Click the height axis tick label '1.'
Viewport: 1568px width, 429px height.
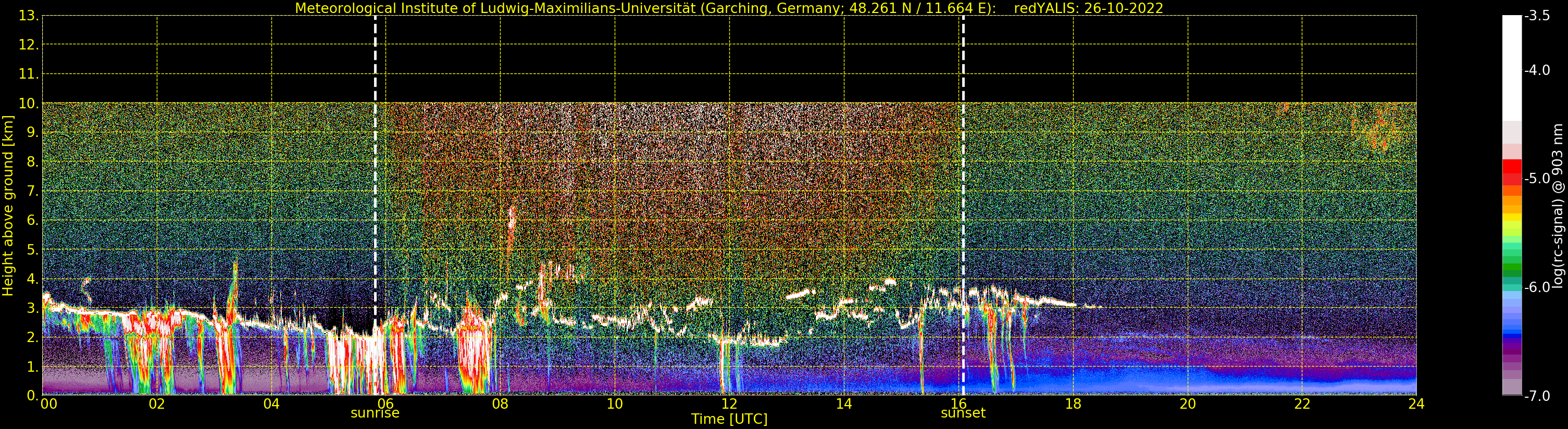(x=33, y=367)
